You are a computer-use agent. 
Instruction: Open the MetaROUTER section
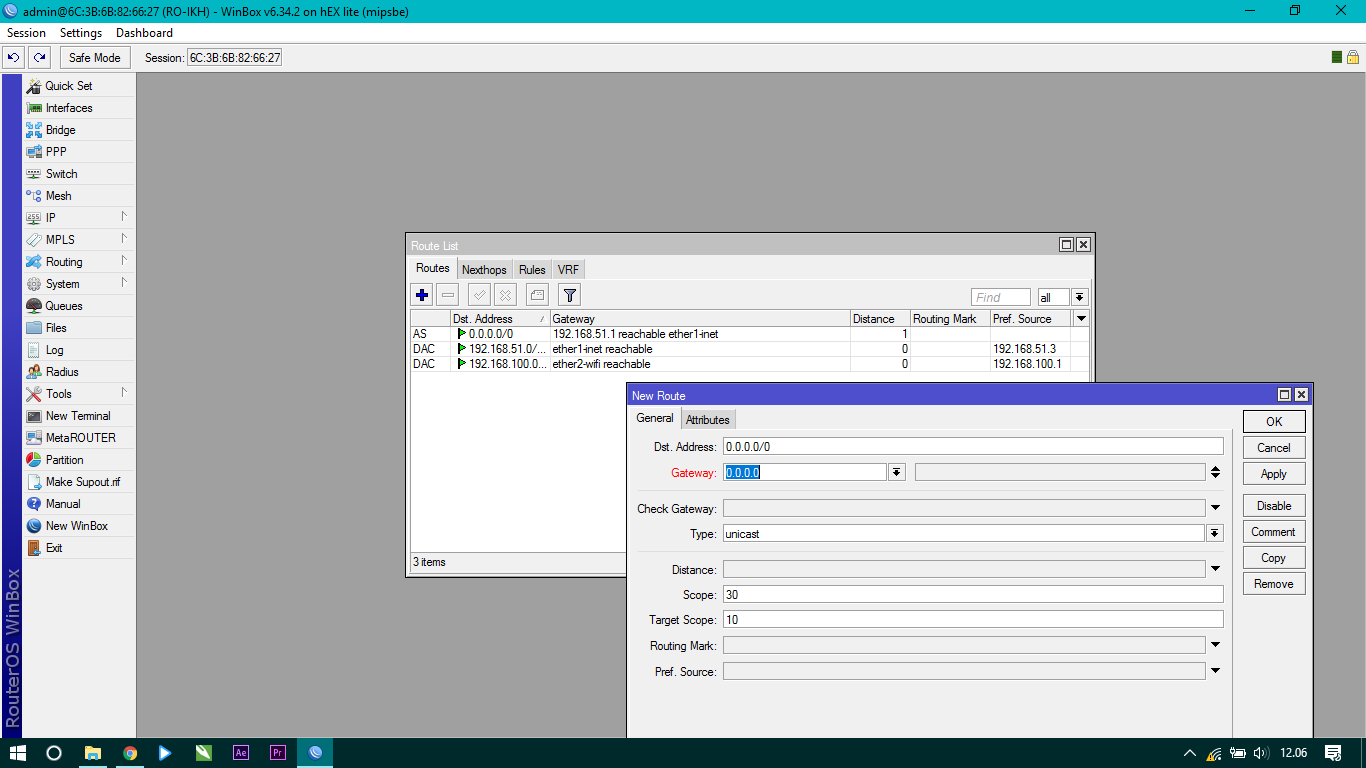click(79, 438)
